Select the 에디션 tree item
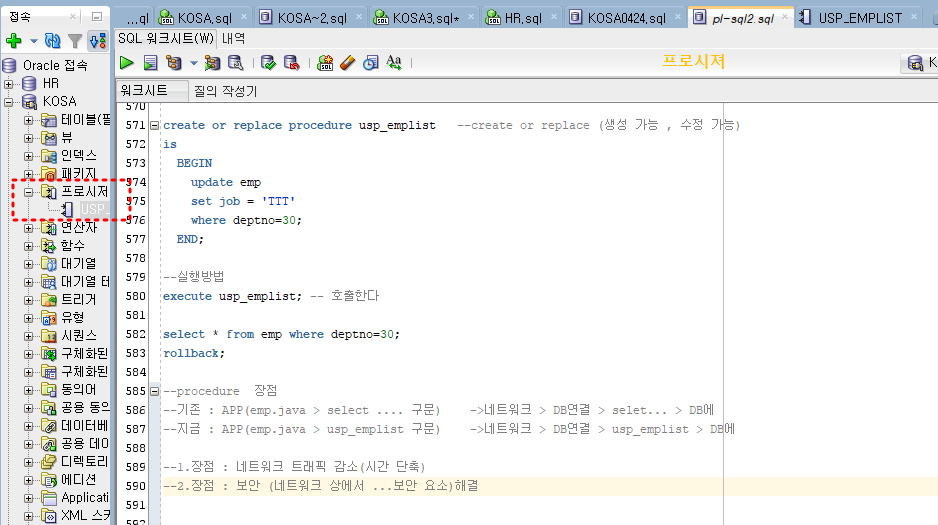 [78, 480]
